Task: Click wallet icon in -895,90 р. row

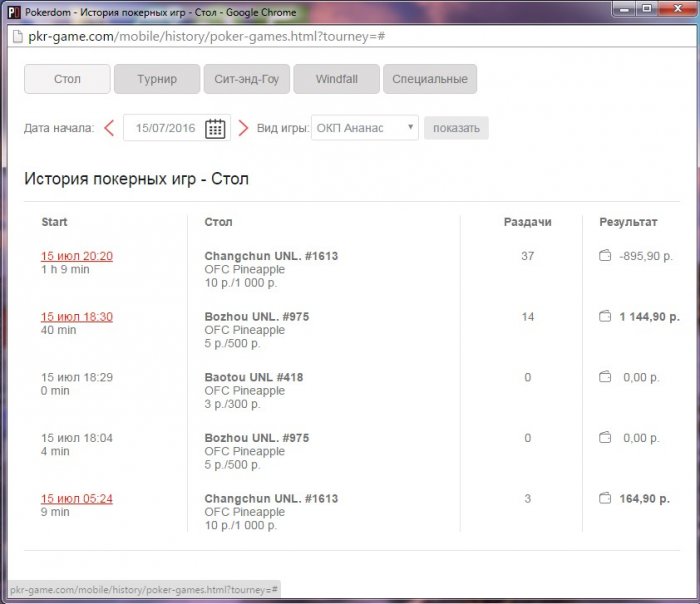Action: 605,256
